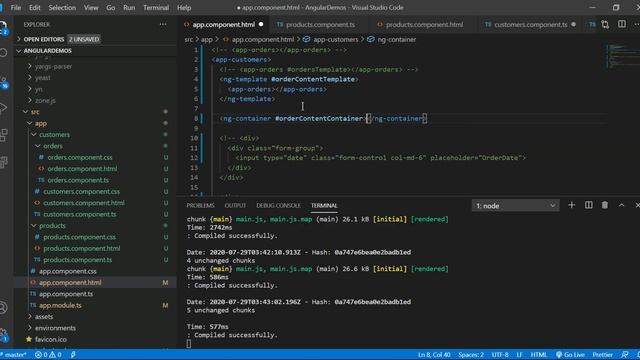Open Explorer more actions ellipsis
640x360 pixels.
pos(163,24)
